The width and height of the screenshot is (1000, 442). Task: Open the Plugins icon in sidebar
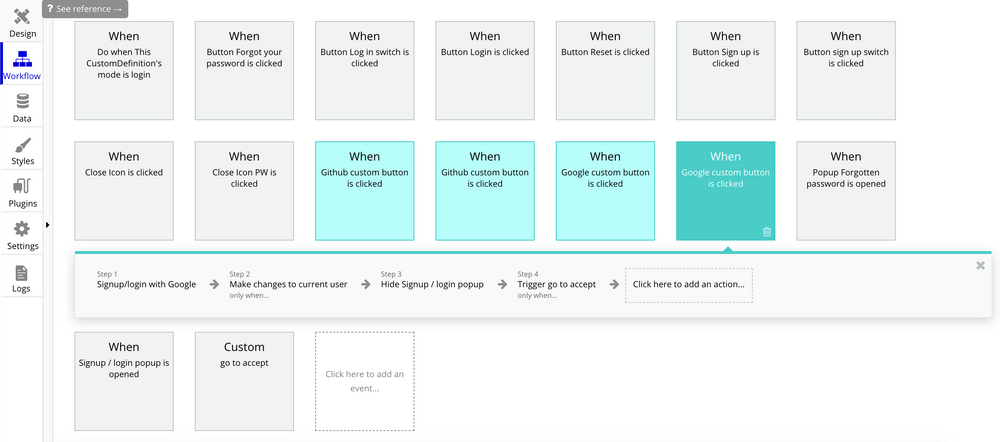[22, 187]
